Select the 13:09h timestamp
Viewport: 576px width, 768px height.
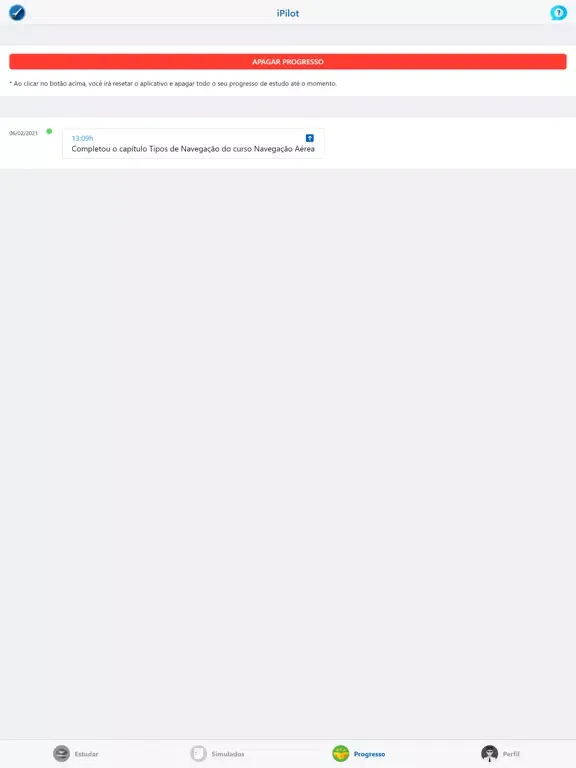click(82, 138)
